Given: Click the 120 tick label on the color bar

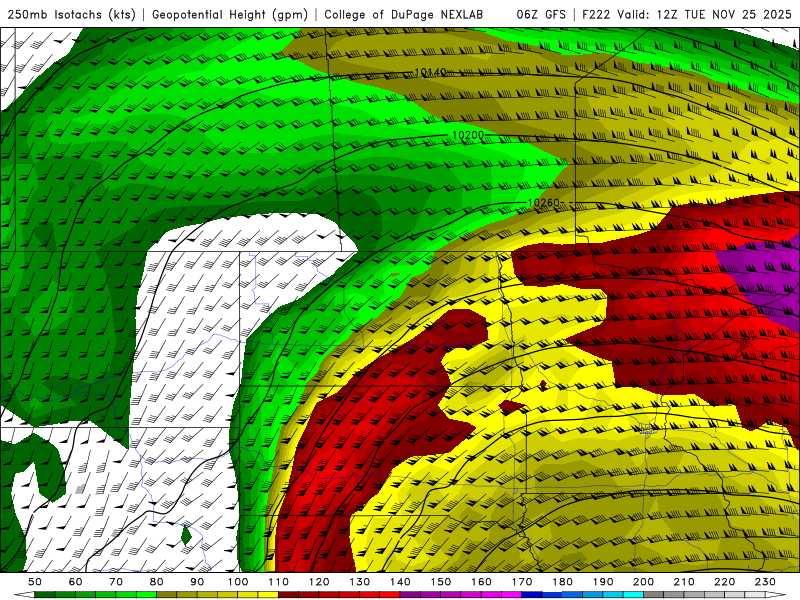Looking at the screenshot, I should point(319,582).
